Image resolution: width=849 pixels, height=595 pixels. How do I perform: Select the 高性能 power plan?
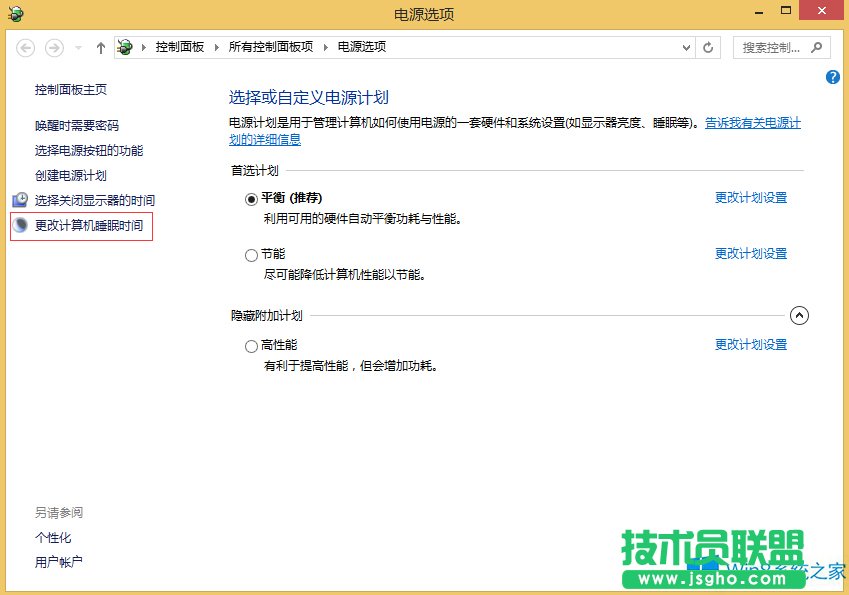point(251,346)
